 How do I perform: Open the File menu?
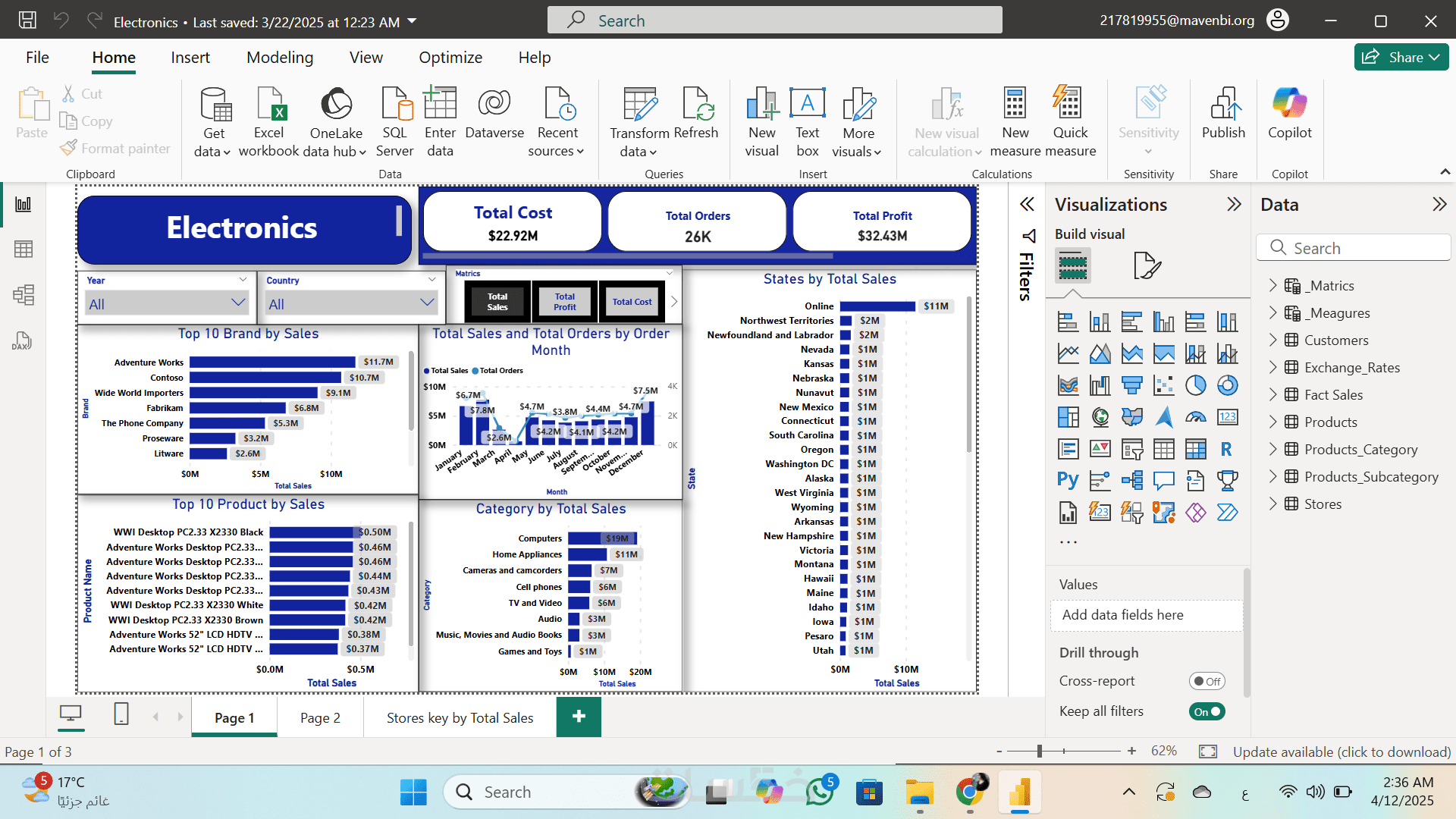pyautogui.click(x=37, y=58)
